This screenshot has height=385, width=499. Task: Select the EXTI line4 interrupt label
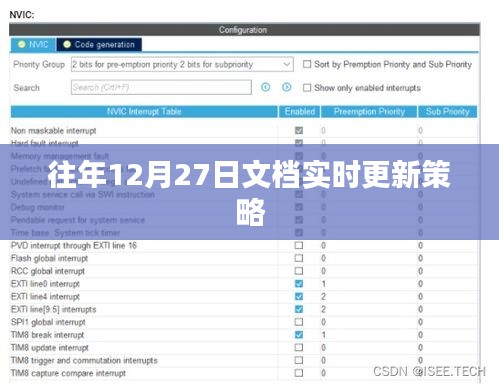[45, 297]
